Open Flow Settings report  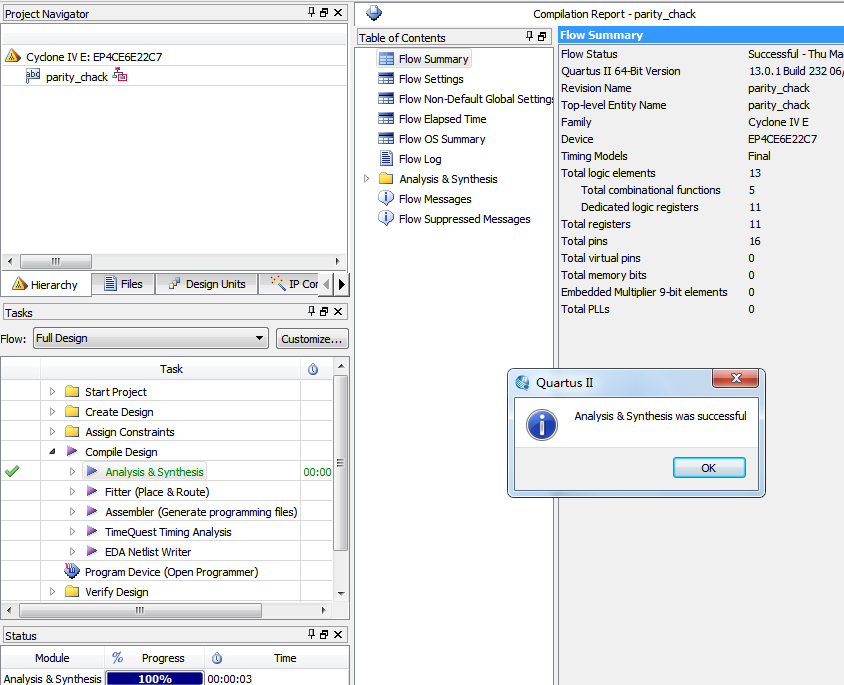point(431,79)
